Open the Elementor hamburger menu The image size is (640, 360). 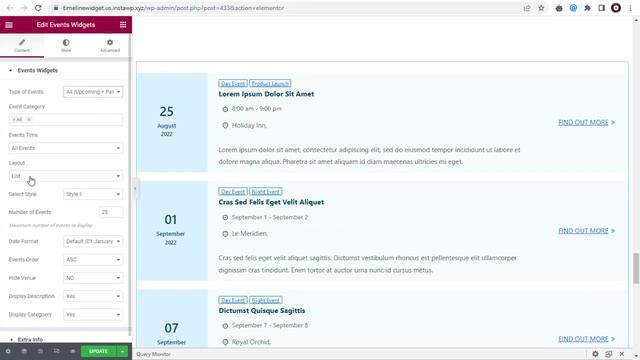(9, 25)
